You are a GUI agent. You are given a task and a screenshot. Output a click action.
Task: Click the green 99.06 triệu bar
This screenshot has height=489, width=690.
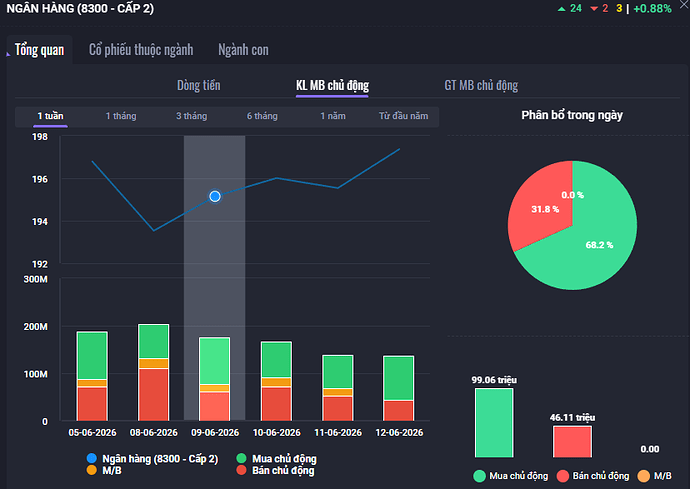click(494, 423)
